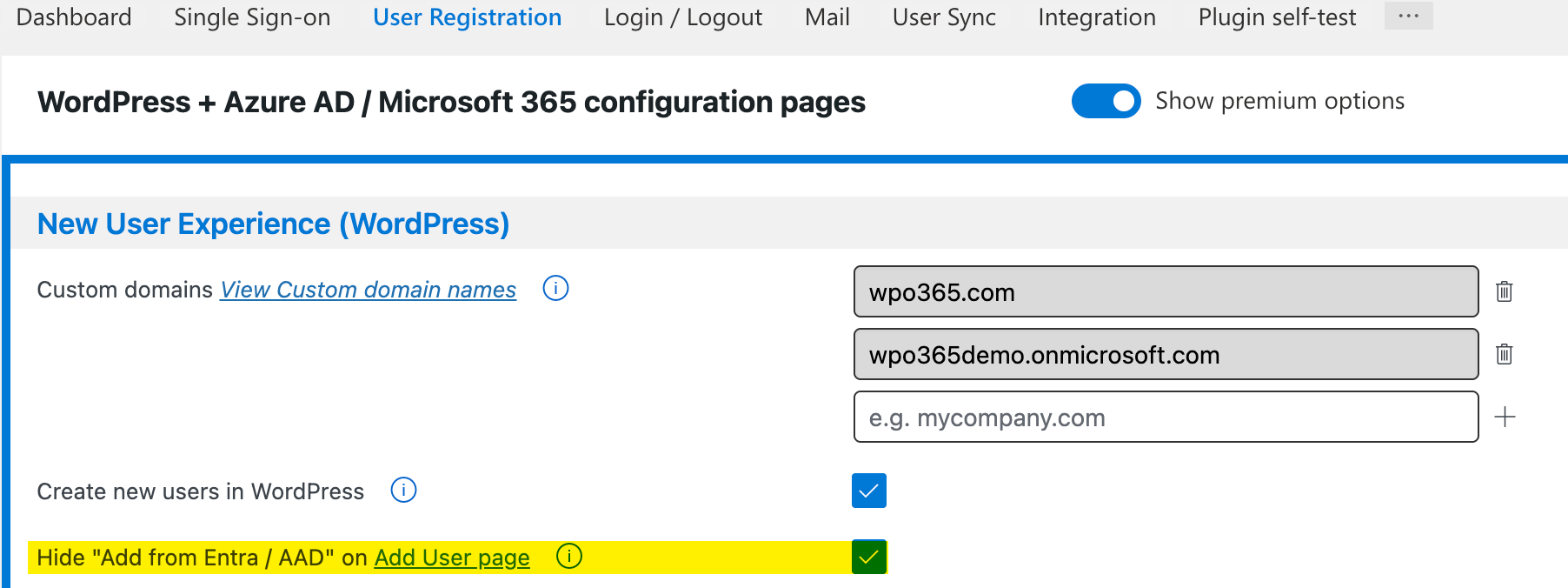Click the wpo365.com domain field
Image resolution: width=1568 pixels, height=588 pixels.
click(1166, 291)
